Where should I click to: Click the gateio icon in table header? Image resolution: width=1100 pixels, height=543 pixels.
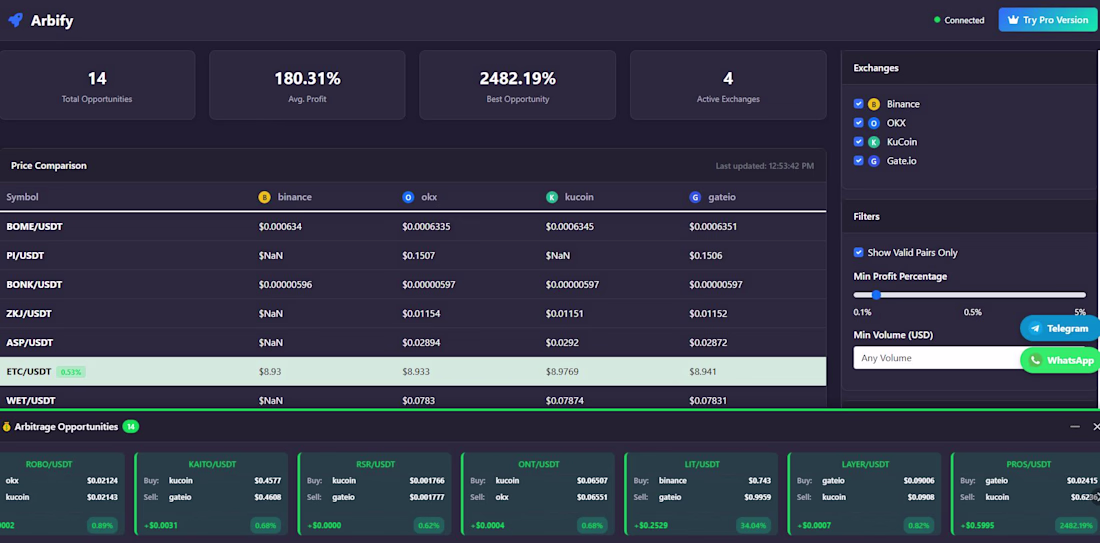695,197
